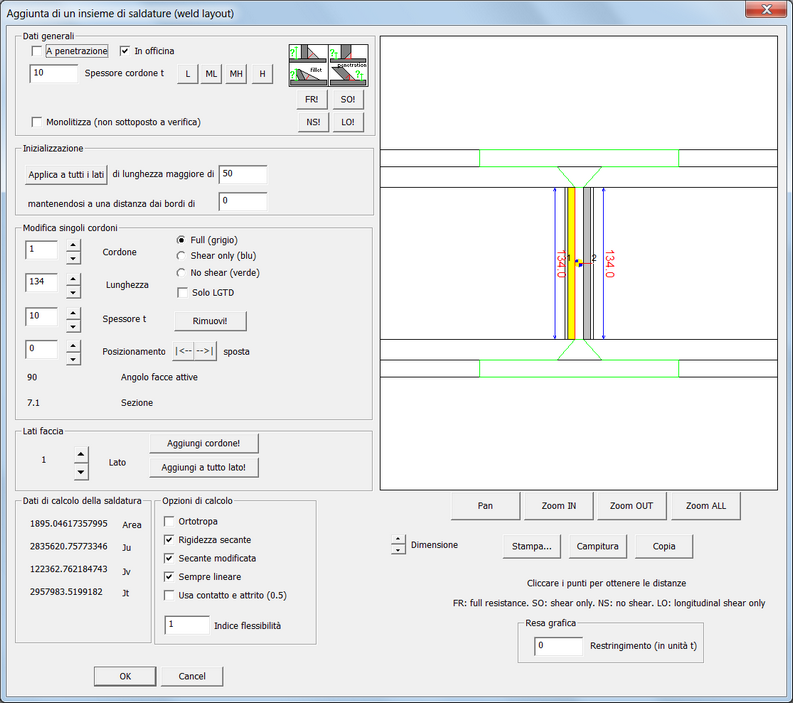Choose the MH weld thickness preset
This screenshot has width=793, height=703.
[x=236, y=74]
